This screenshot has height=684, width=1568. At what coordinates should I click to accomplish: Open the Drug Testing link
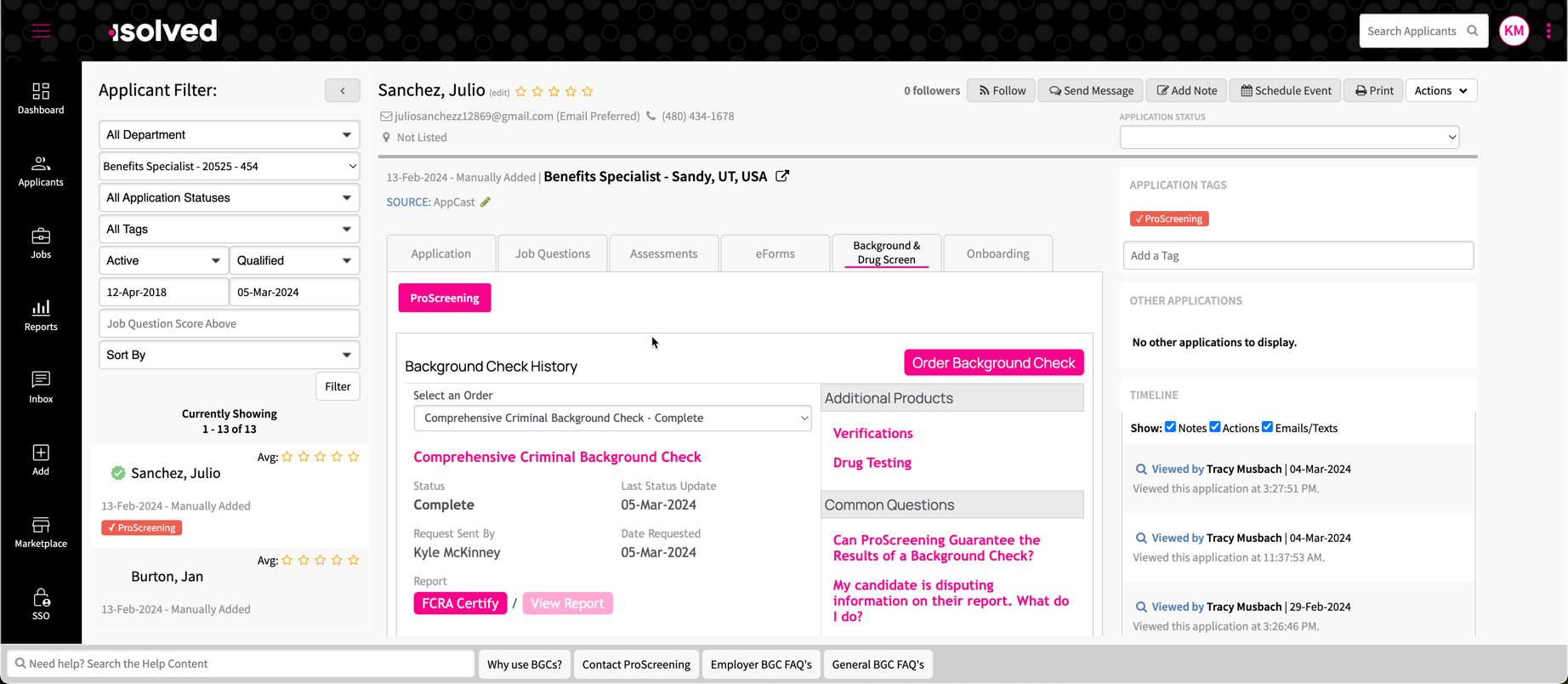(872, 463)
